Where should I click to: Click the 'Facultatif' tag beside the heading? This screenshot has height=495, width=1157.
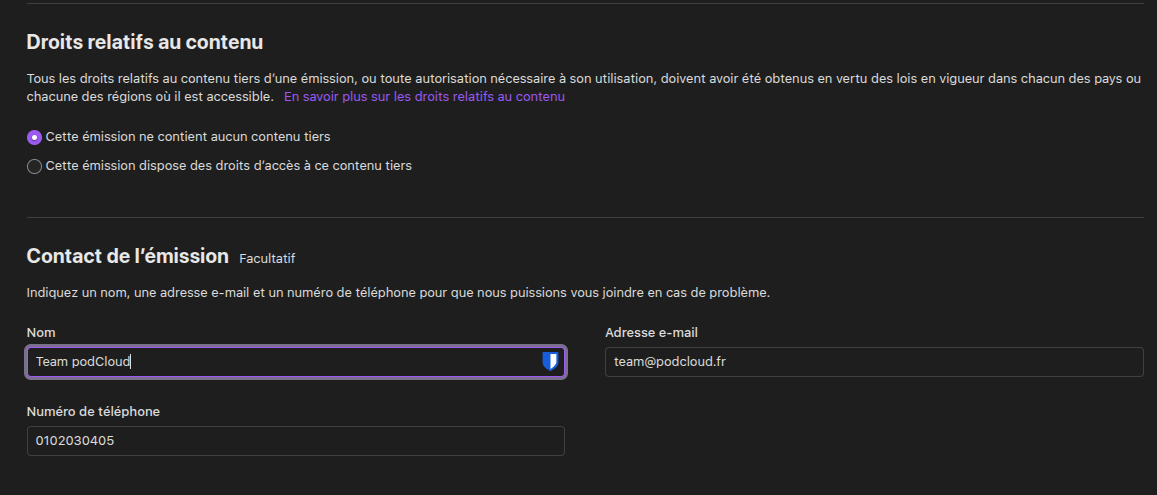(x=267, y=258)
